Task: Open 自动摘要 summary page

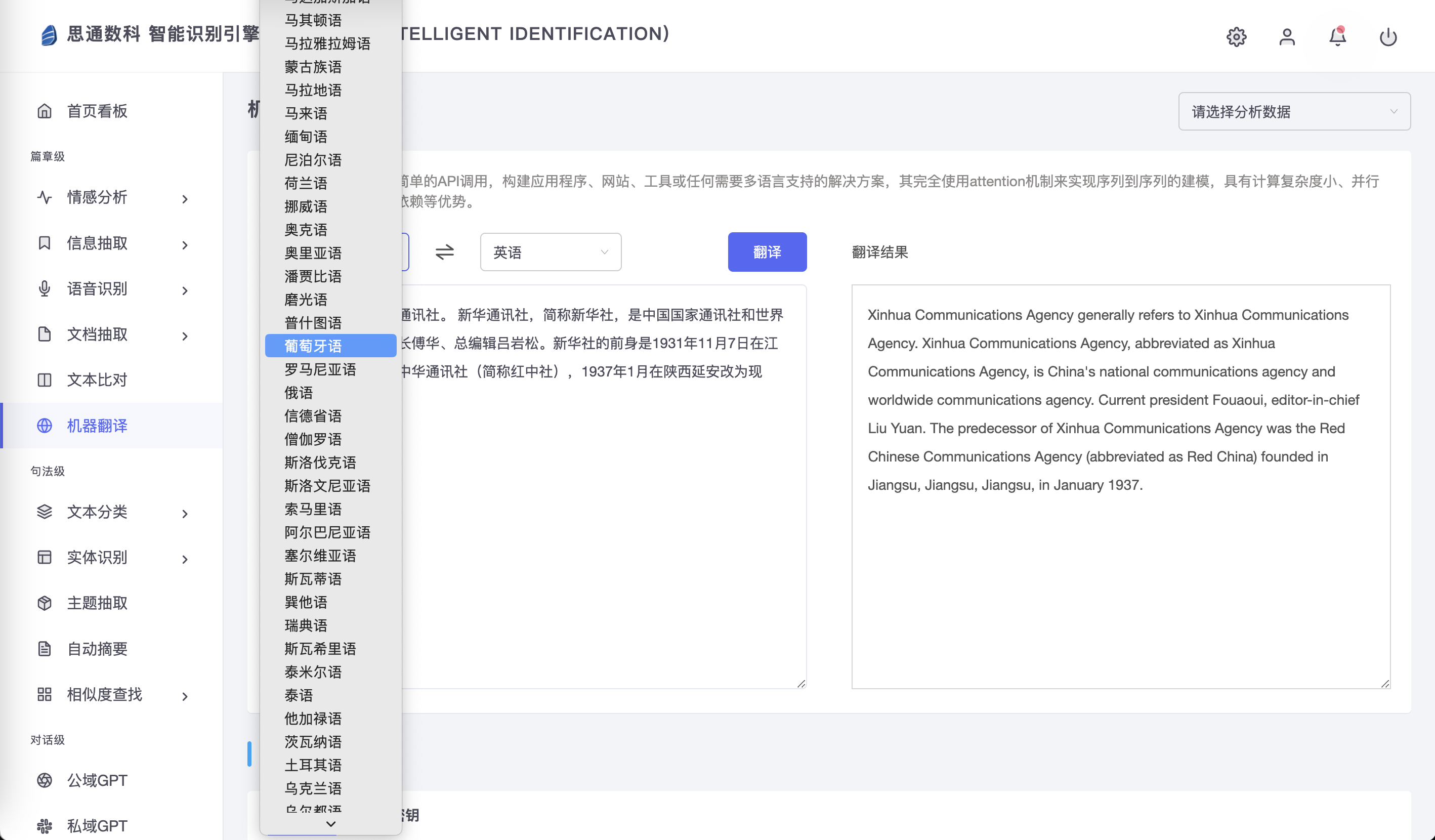Action: (97, 649)
